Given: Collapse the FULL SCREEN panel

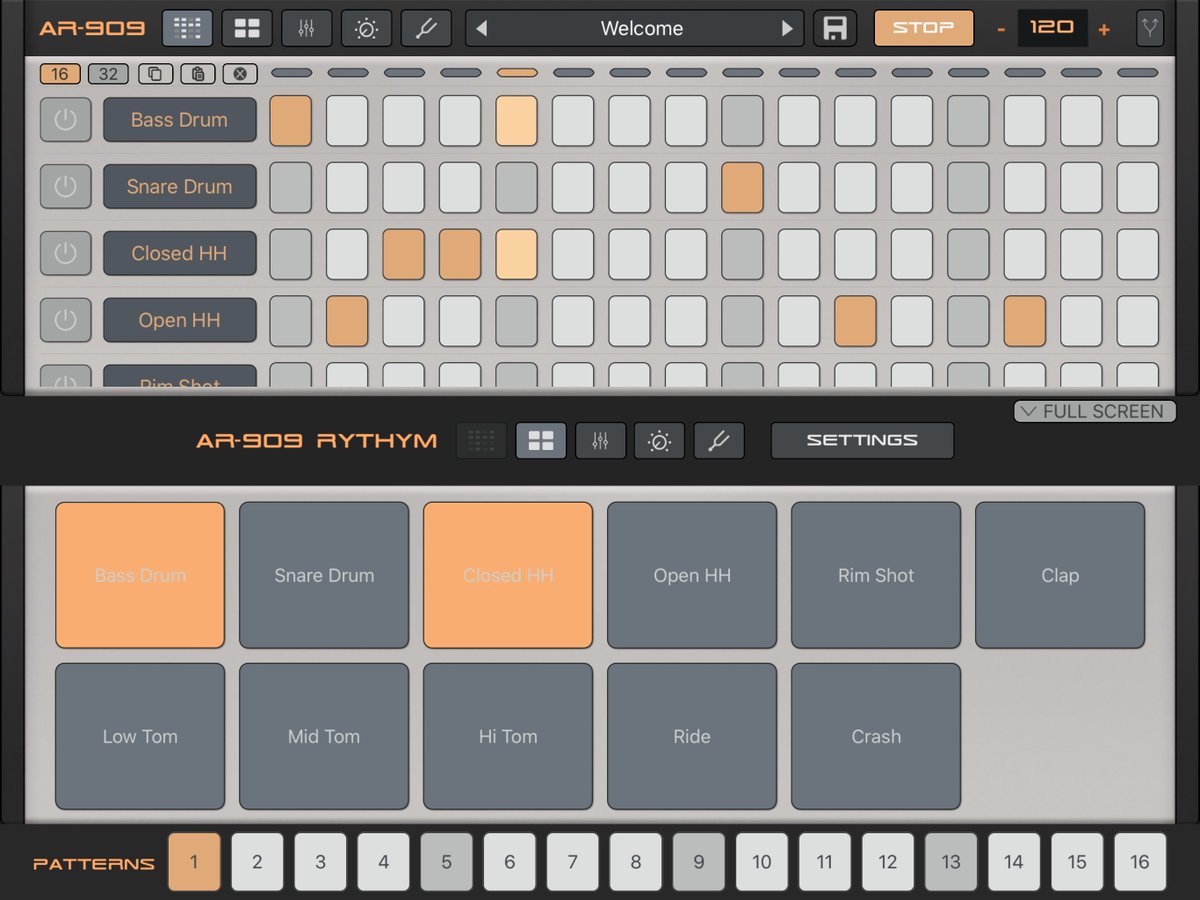Looking at the screenshot, I should pyautogui.click(x=1094, y=411).
